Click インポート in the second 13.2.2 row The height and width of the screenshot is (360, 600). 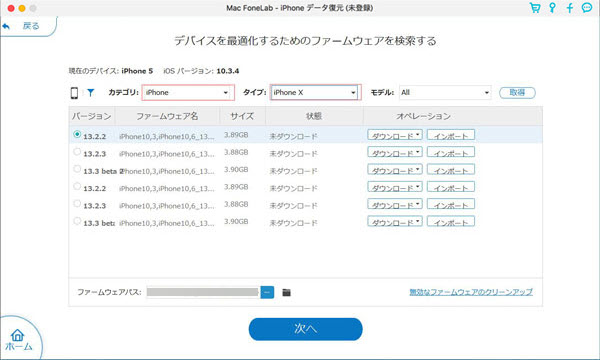click(x=451, y=187)
